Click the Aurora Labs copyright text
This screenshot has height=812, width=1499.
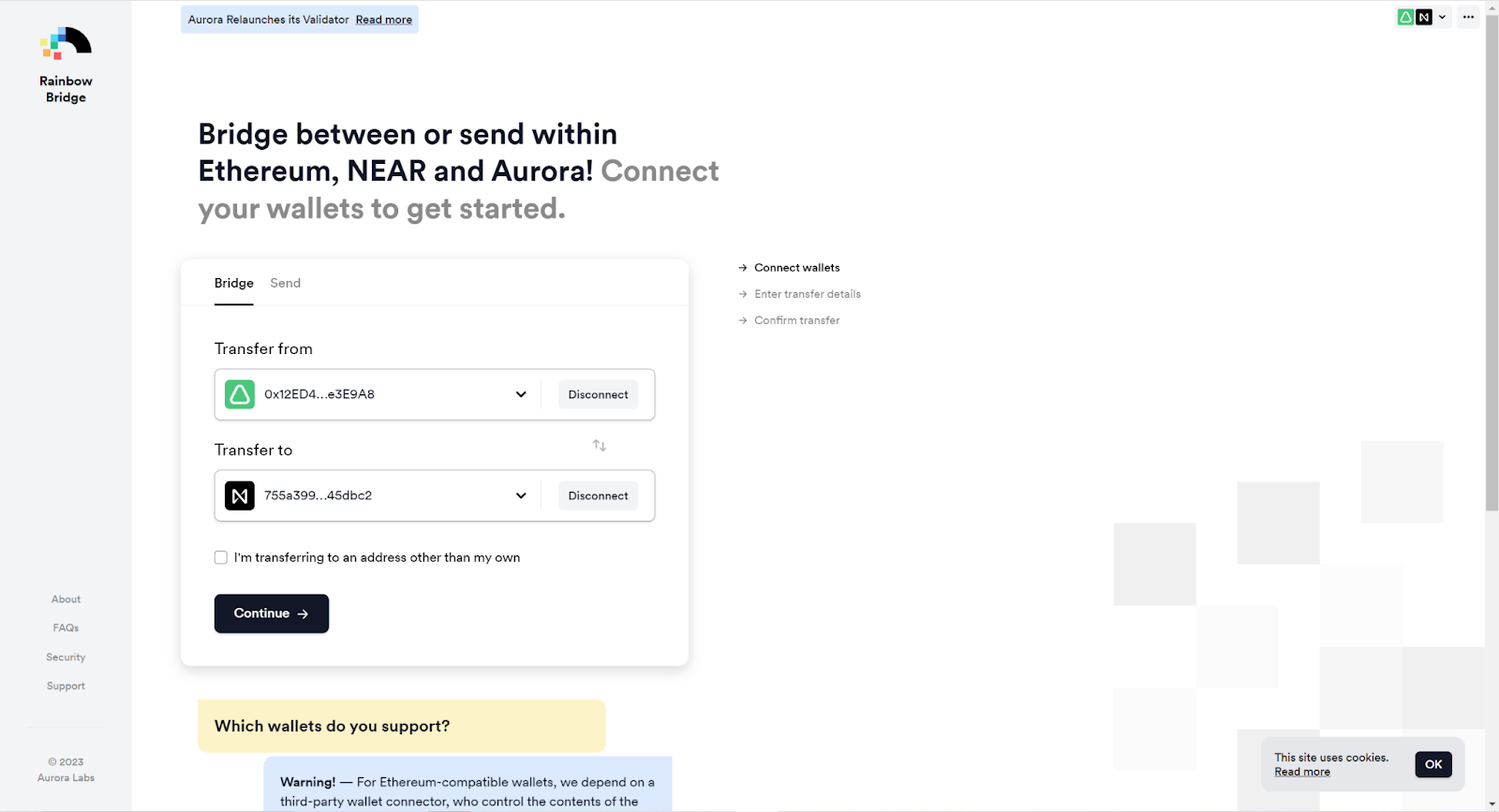pyautogui.click(x=66, y=770)
